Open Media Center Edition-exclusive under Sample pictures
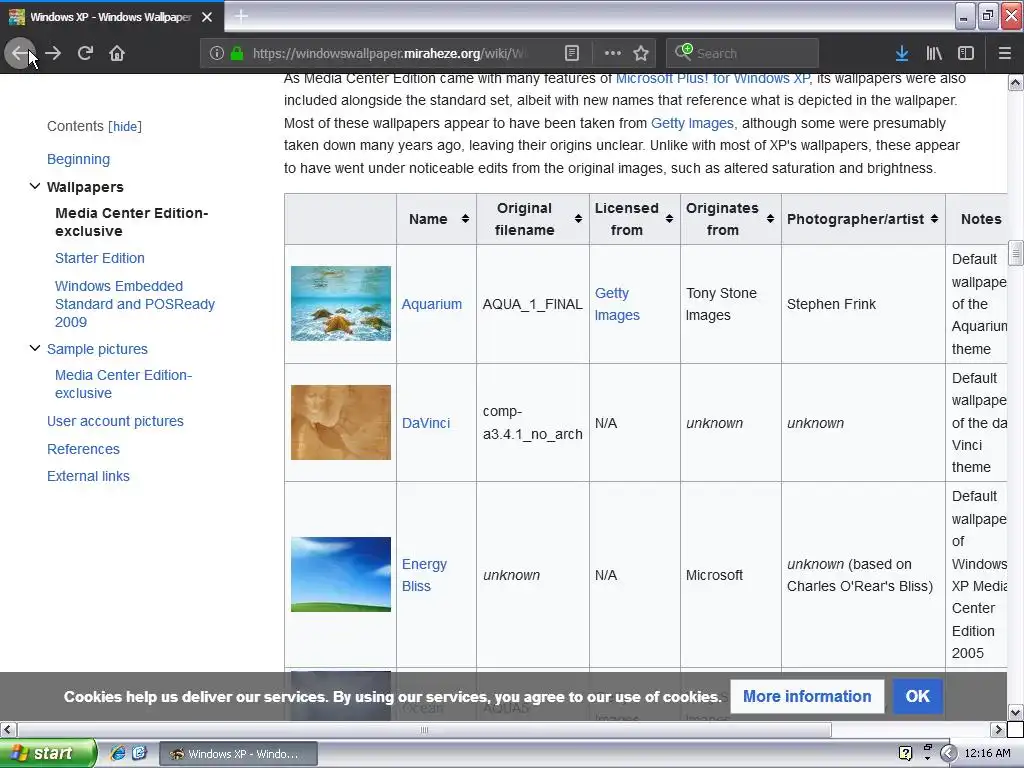The width and height of the screenshot is (1024, 768). click(123, 384)
